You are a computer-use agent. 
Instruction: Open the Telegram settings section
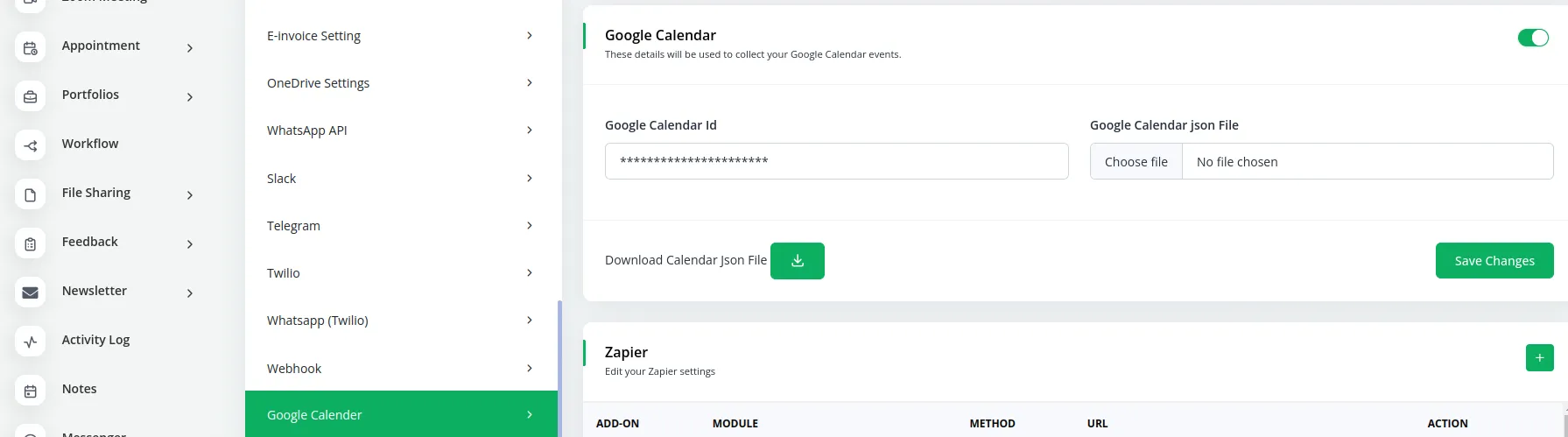pos(401,226)
